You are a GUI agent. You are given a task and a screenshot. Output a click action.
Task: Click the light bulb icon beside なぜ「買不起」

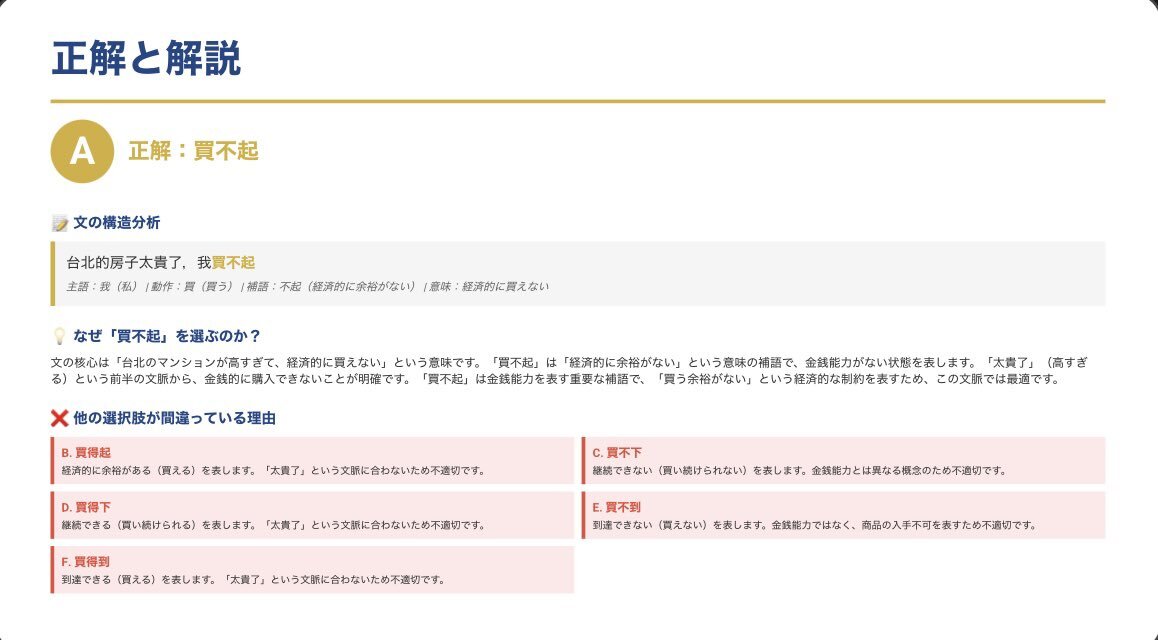click(59, 336)
